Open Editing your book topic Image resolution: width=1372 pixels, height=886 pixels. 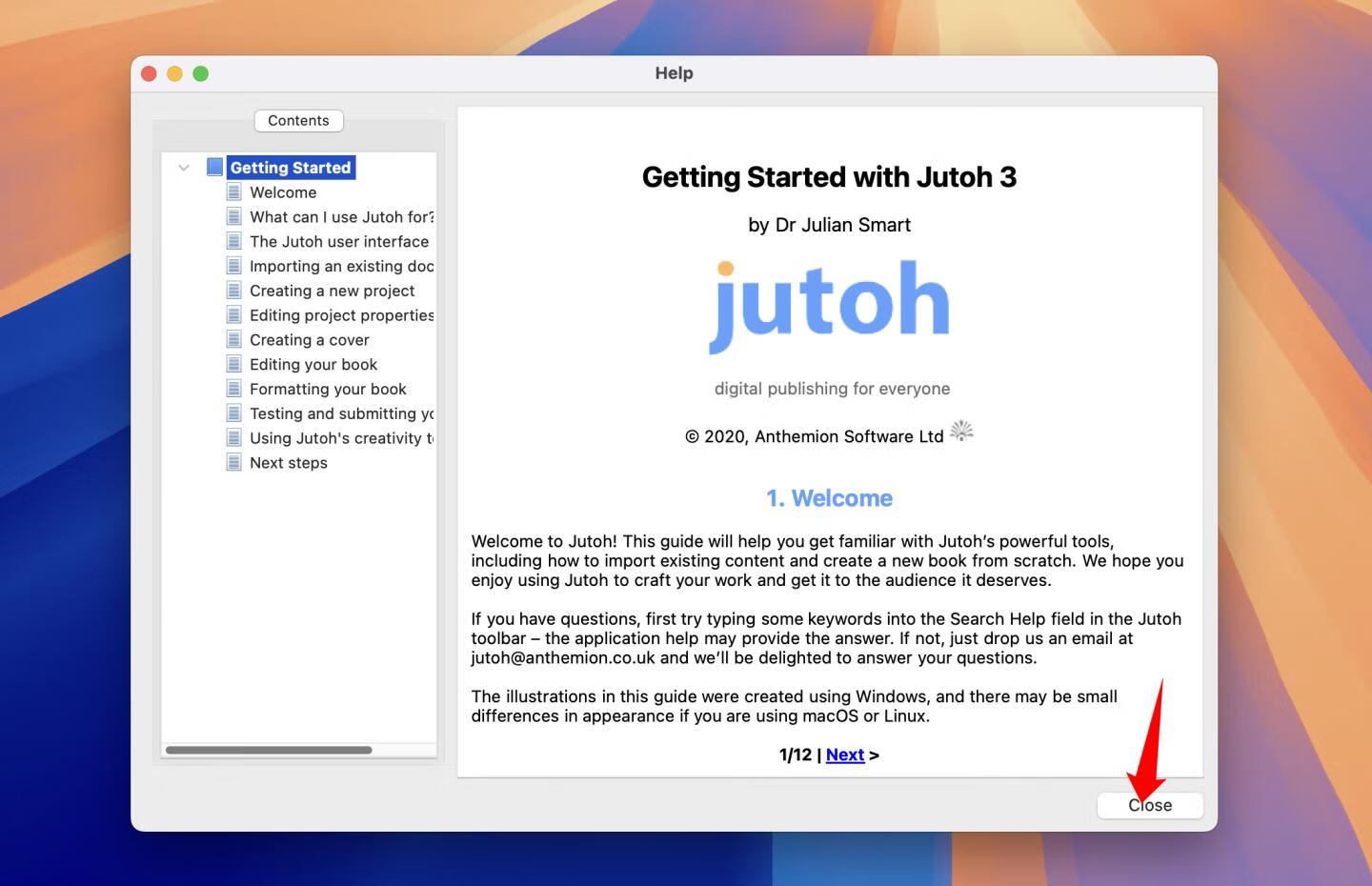coord(313,364)
